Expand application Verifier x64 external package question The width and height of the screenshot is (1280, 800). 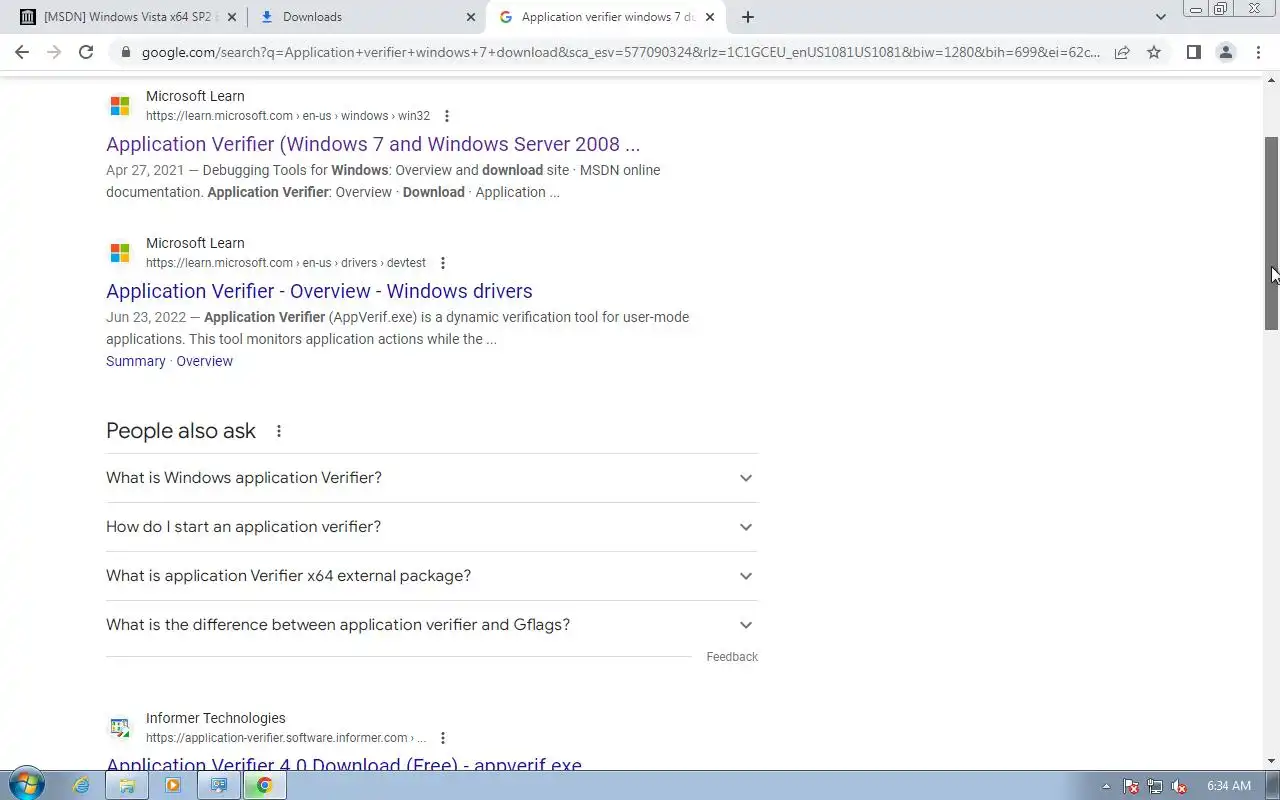432,576
